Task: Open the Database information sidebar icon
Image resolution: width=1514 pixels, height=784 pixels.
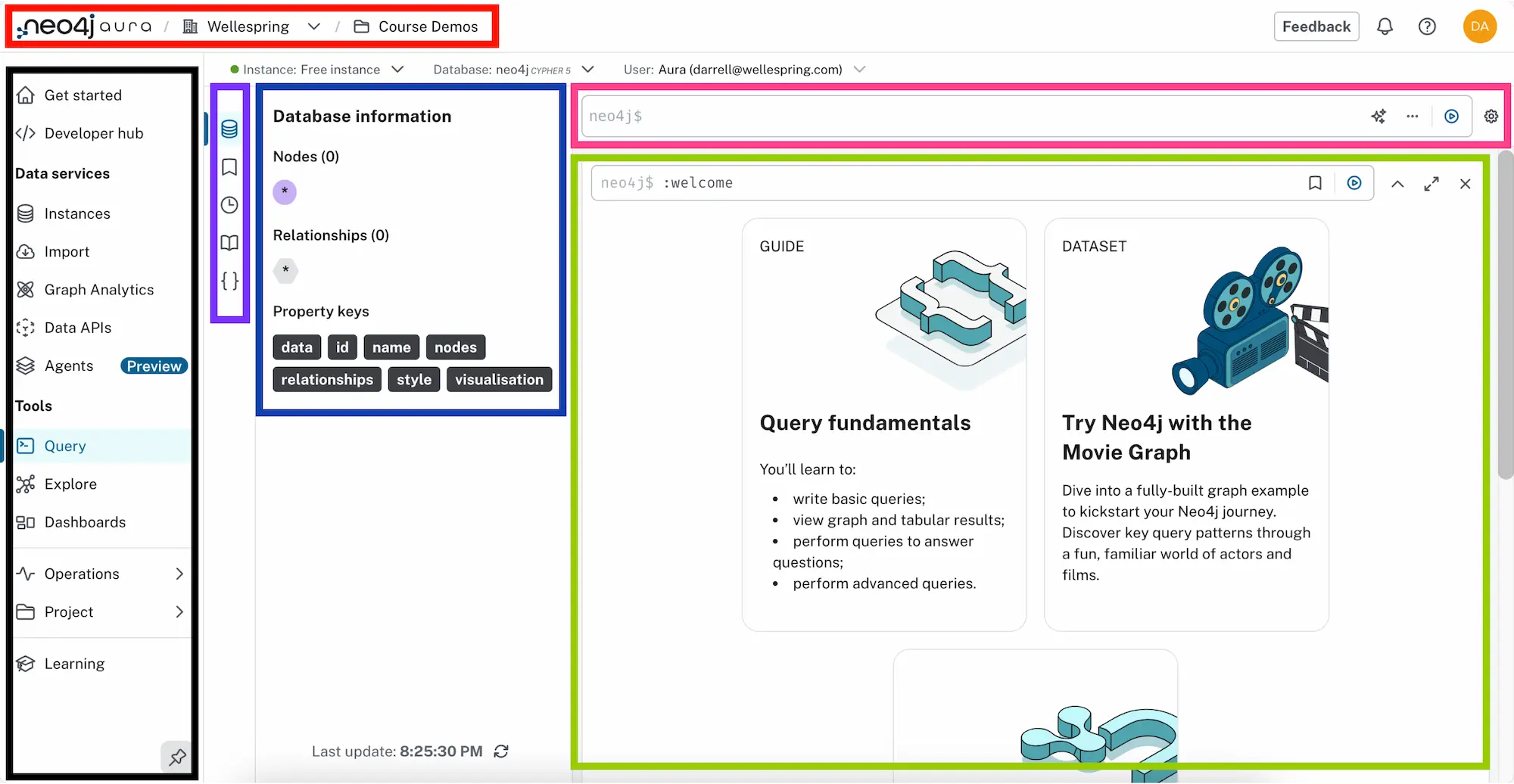Action: (x=229, y=129)
